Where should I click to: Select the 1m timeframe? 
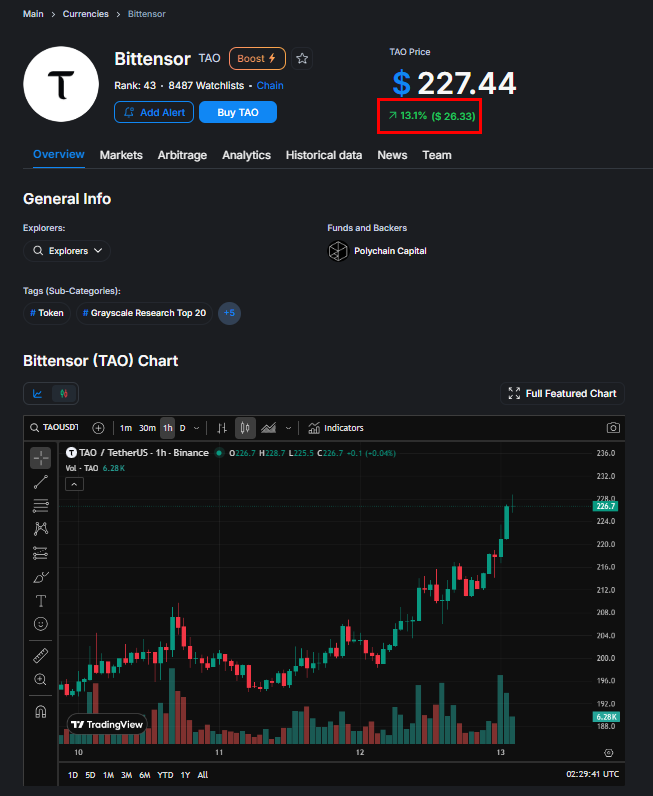[125, 428]
